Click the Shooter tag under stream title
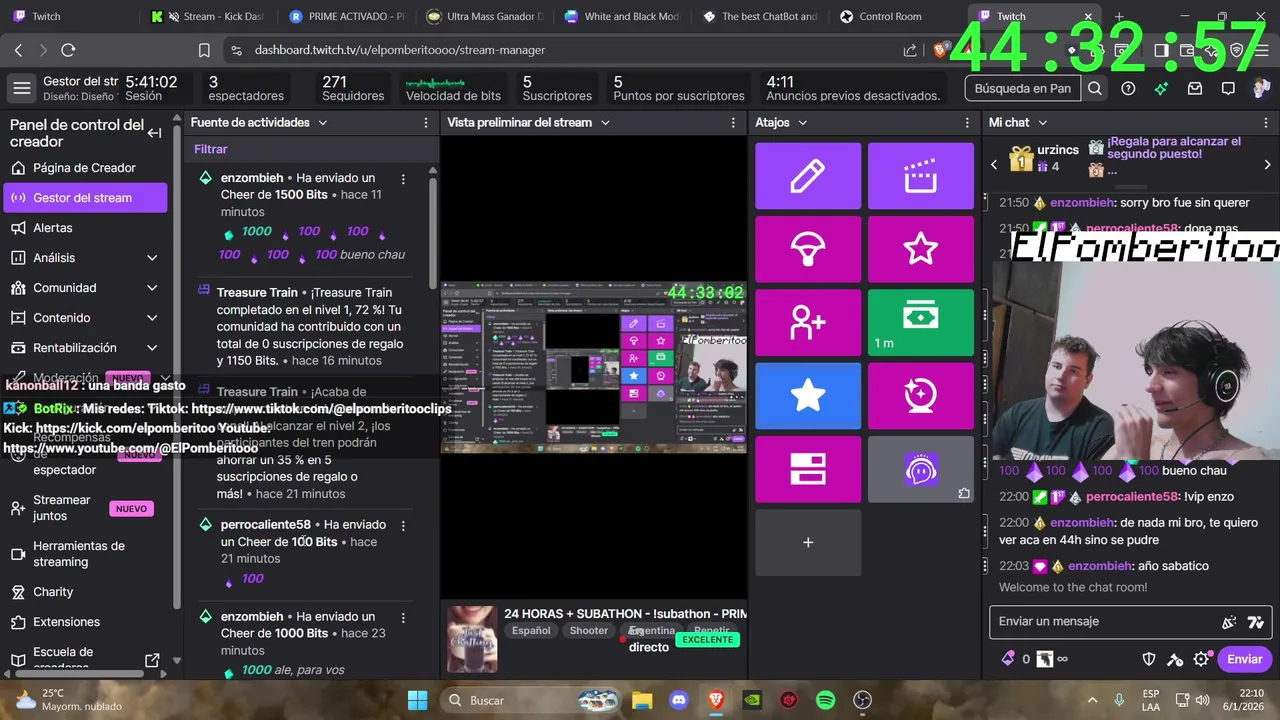Screen dimensions: 1280x720 click(589, 631)
